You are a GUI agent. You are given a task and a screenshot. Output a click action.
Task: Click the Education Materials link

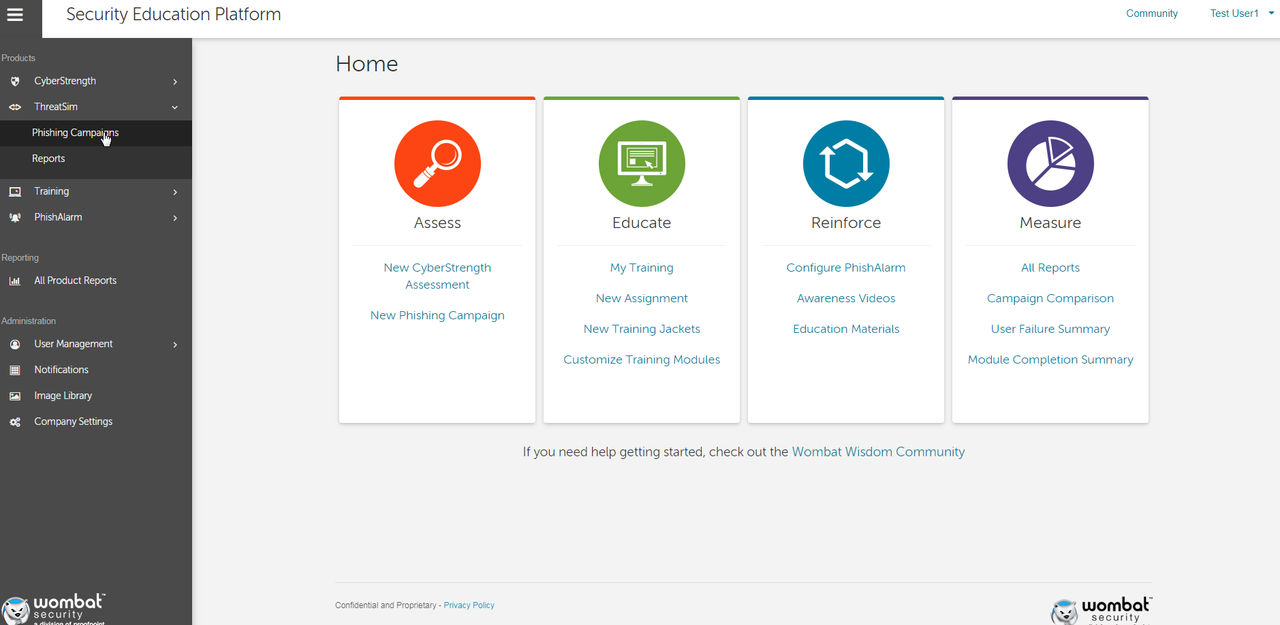[x=846, y=329]
